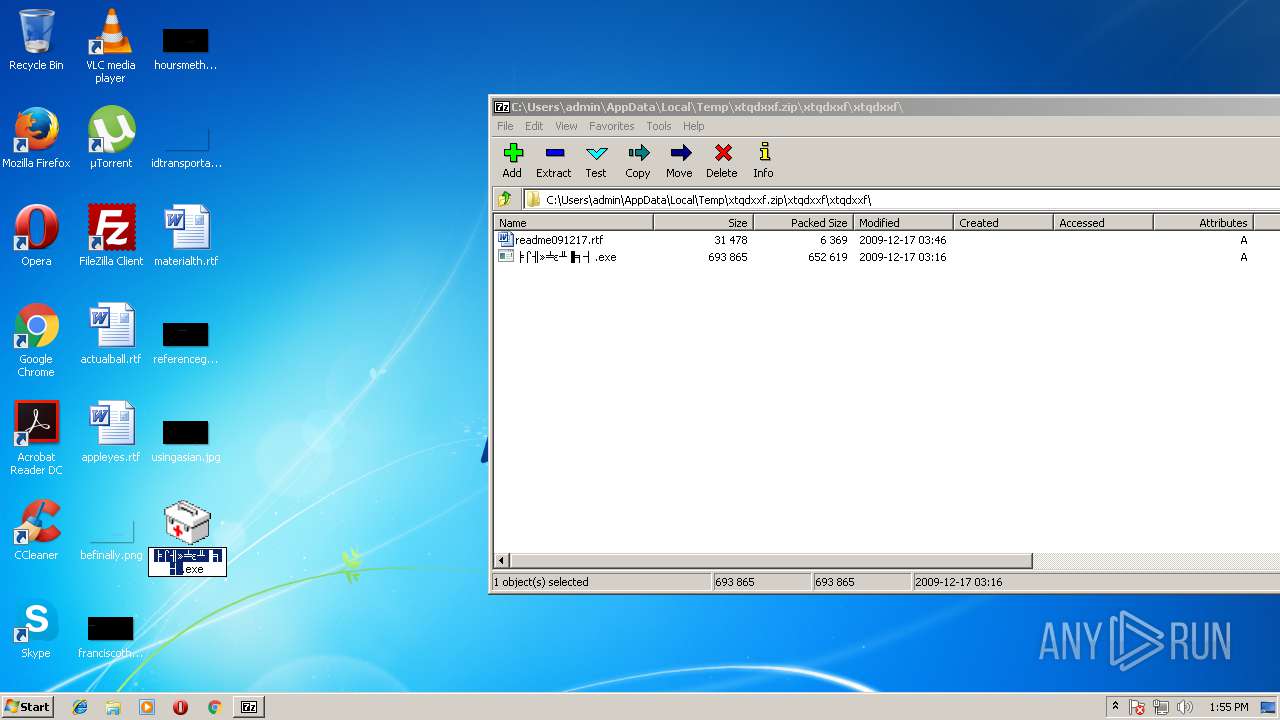This screenshot has width=1280, height=720.
Task: Select the befinally.png desktop file
Action: pos(111,540)
